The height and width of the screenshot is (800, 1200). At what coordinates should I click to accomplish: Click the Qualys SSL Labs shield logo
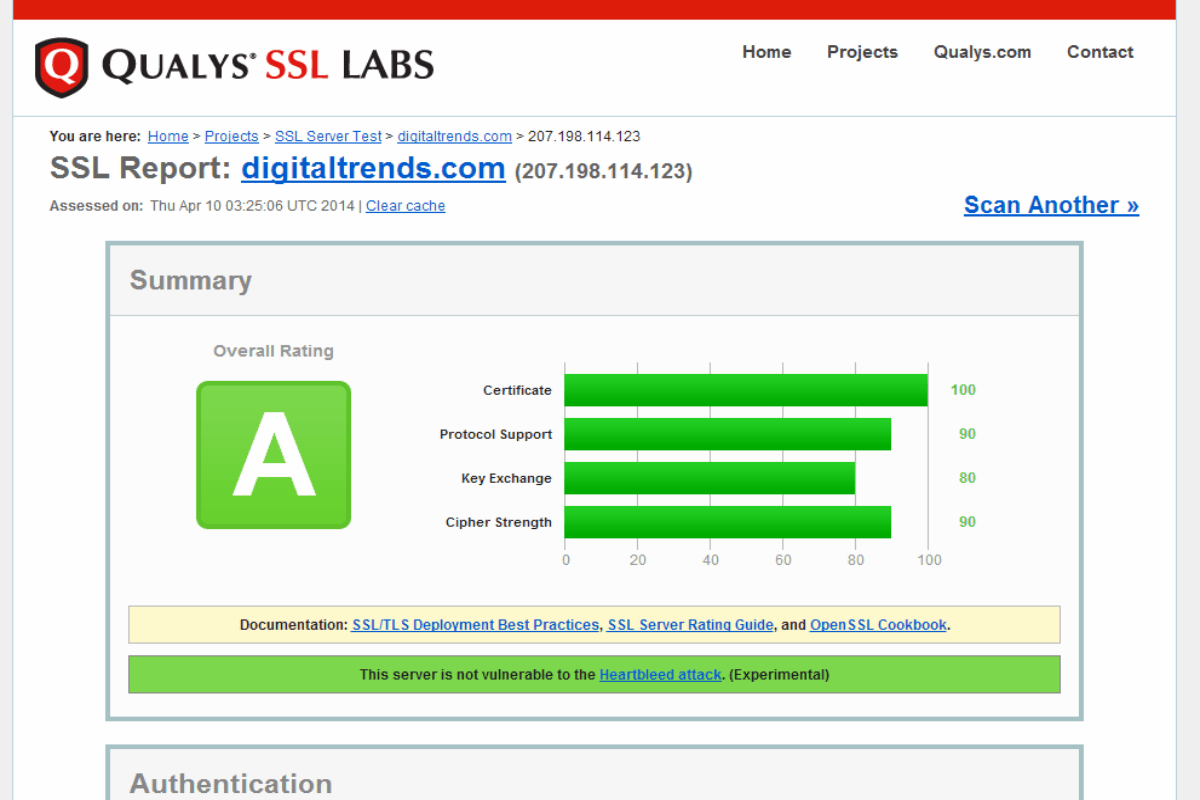pos(61,67)
